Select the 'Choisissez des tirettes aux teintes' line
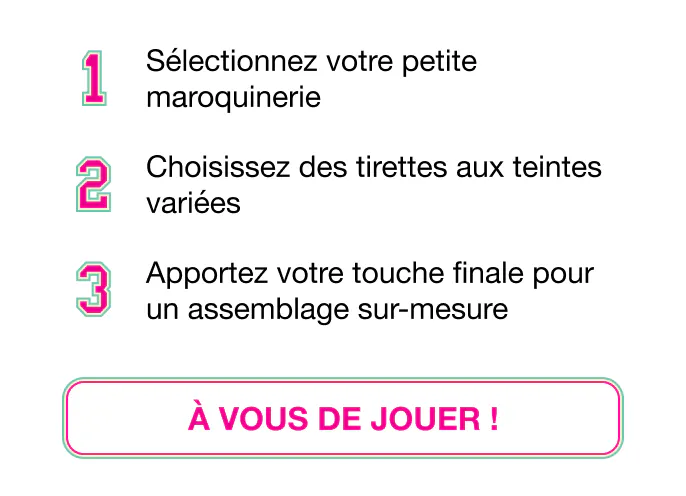The width and height of the screenshot is (686, 496). click(373, 166)
